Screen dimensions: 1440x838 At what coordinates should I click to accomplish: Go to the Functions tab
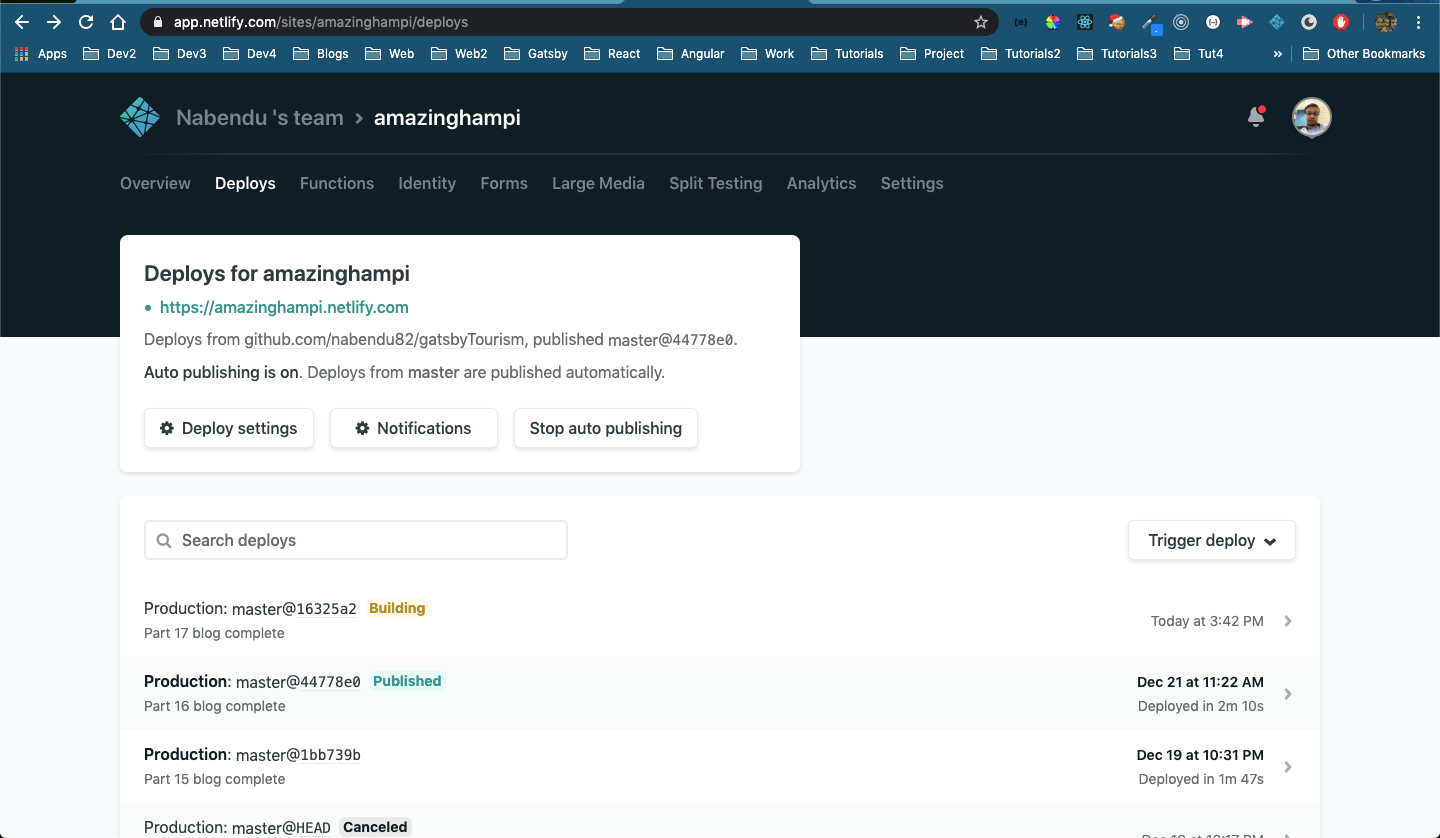pos(337,183)
